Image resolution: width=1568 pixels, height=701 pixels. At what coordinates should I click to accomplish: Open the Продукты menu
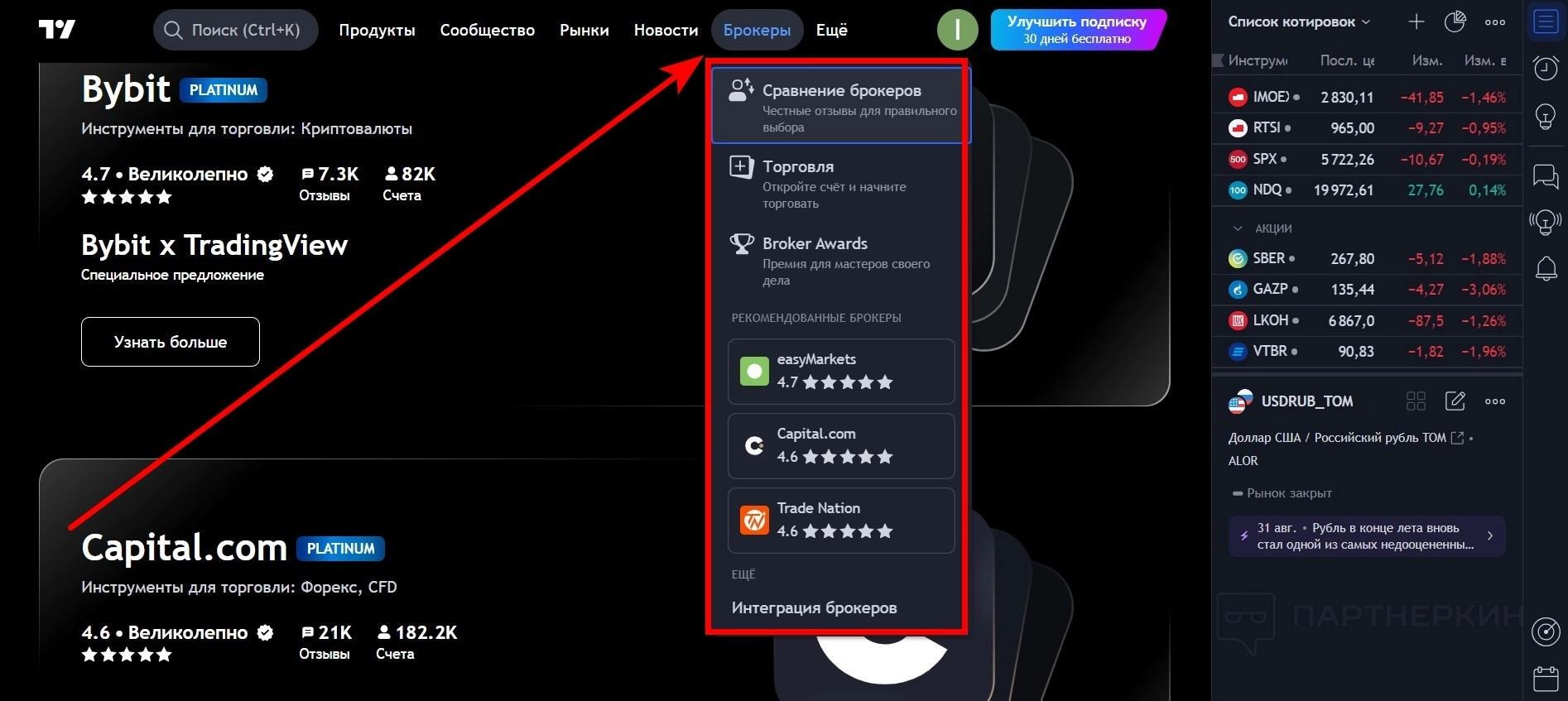[x=377, y=30]
